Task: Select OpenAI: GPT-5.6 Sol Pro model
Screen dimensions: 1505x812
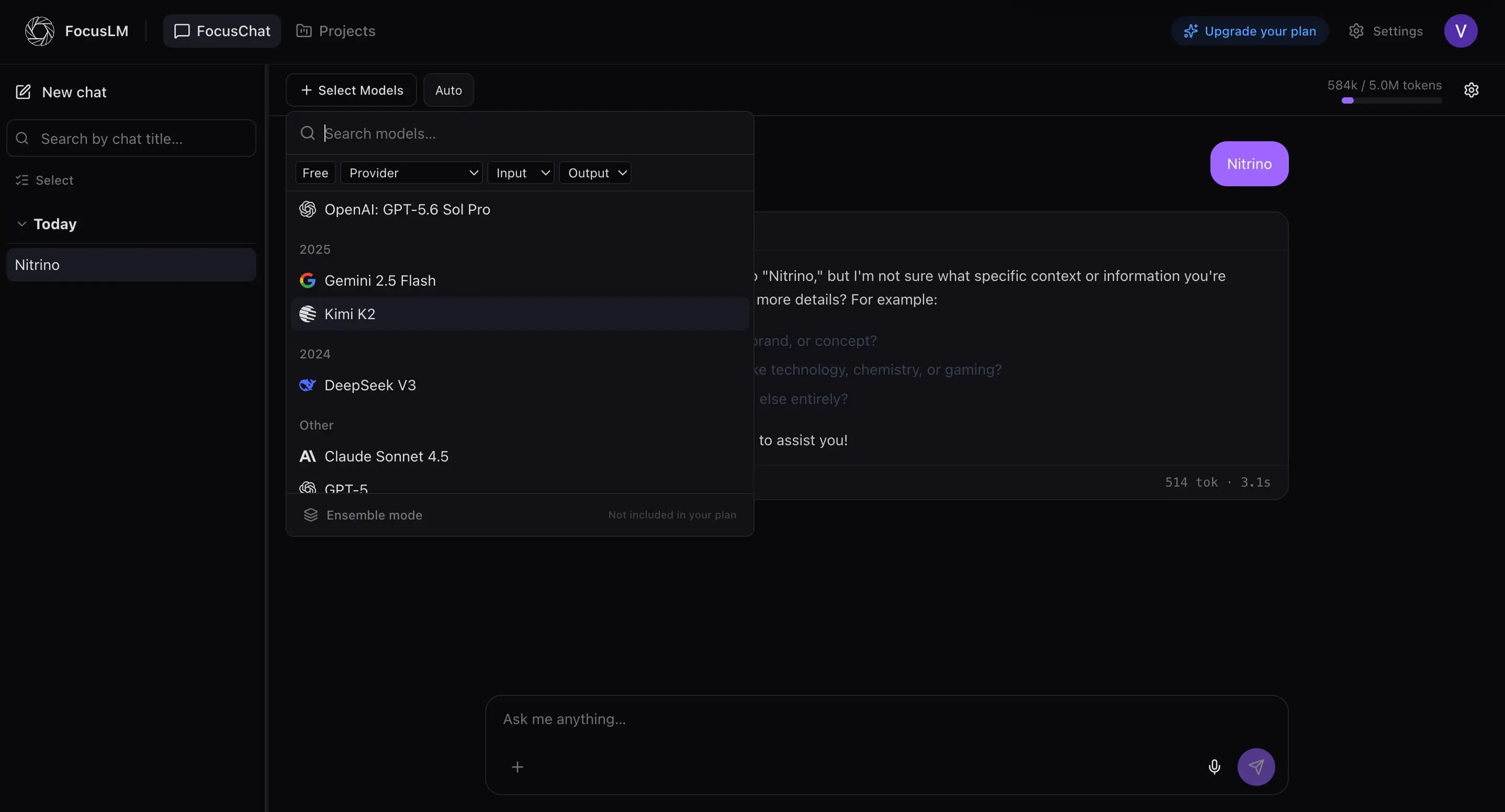Action: pos(520,209)
